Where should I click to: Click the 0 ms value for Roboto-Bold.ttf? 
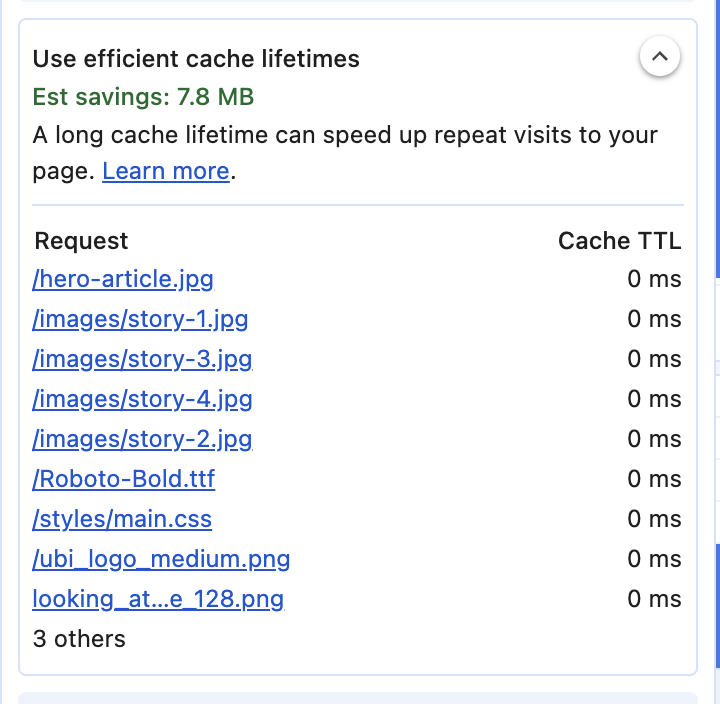[x=654, y=479]
